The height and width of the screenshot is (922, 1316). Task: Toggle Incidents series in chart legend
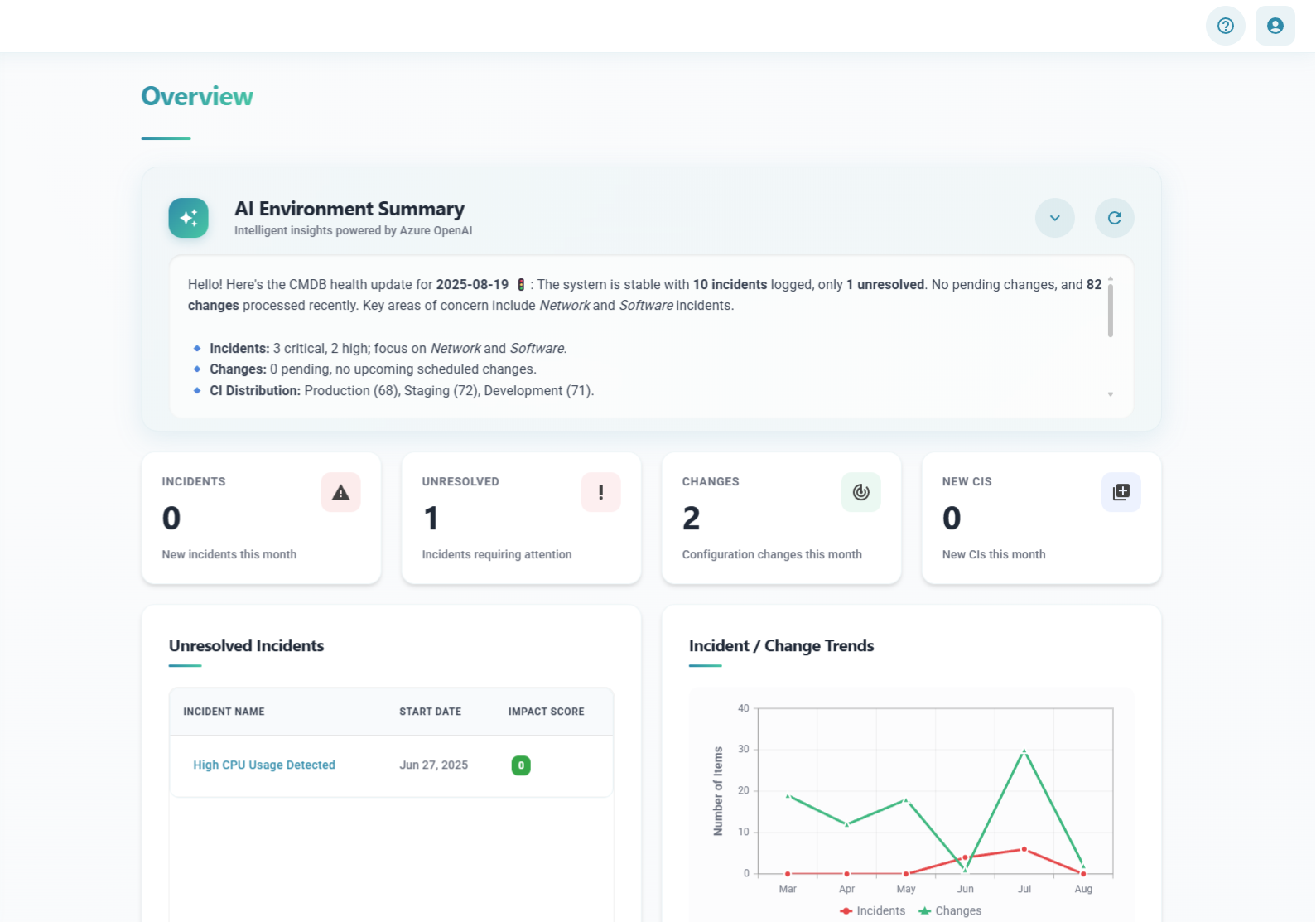[x=872, y=910]
